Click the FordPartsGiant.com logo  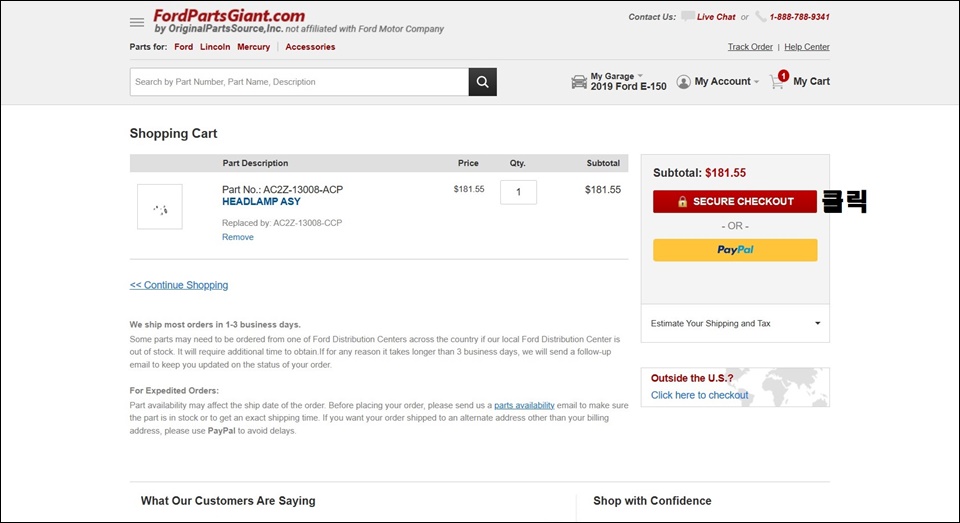point(229,15)
